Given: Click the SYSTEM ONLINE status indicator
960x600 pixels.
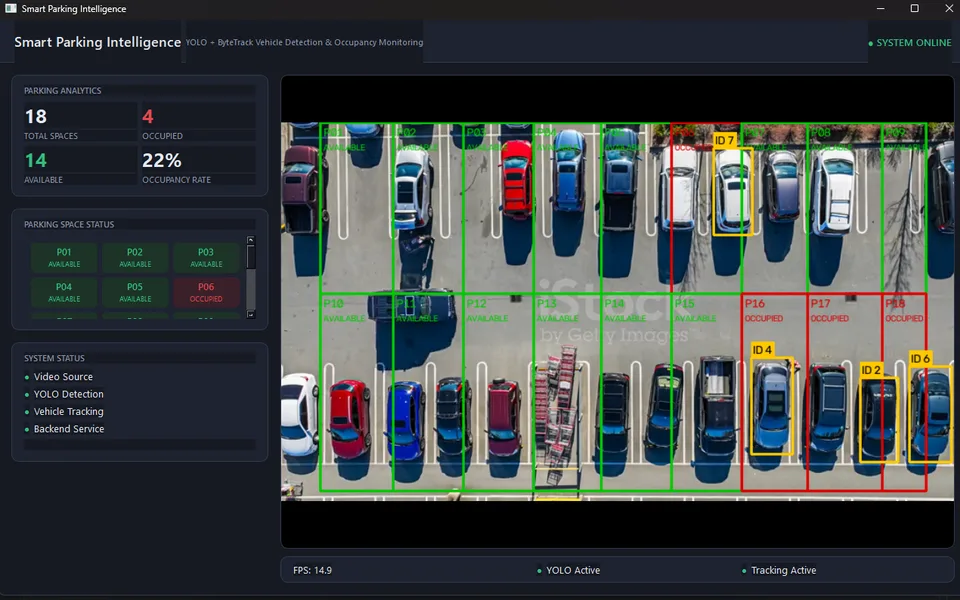Looking at the screenshot, I should tap(910, 43).
